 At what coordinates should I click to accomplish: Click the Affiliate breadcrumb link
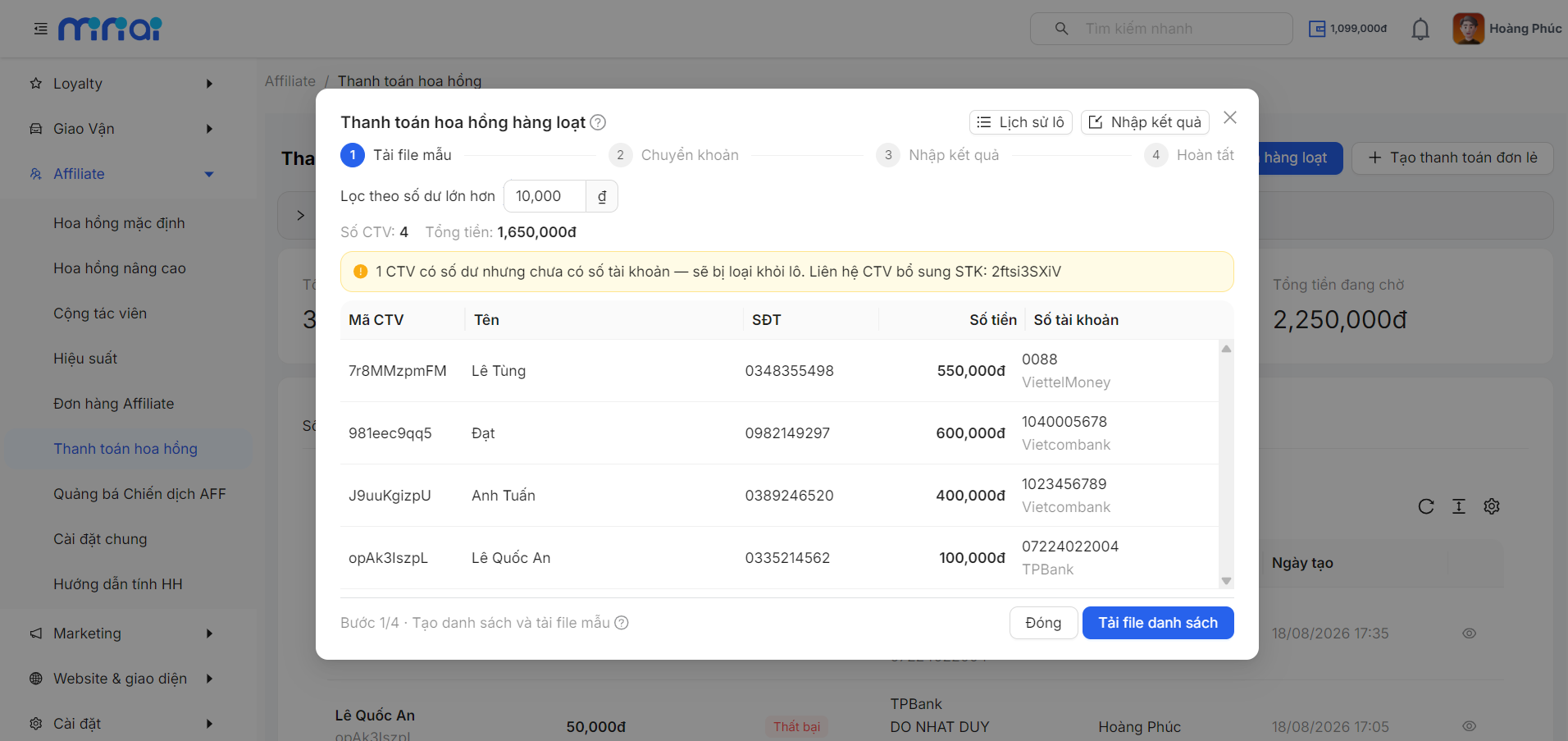[290, 81]
